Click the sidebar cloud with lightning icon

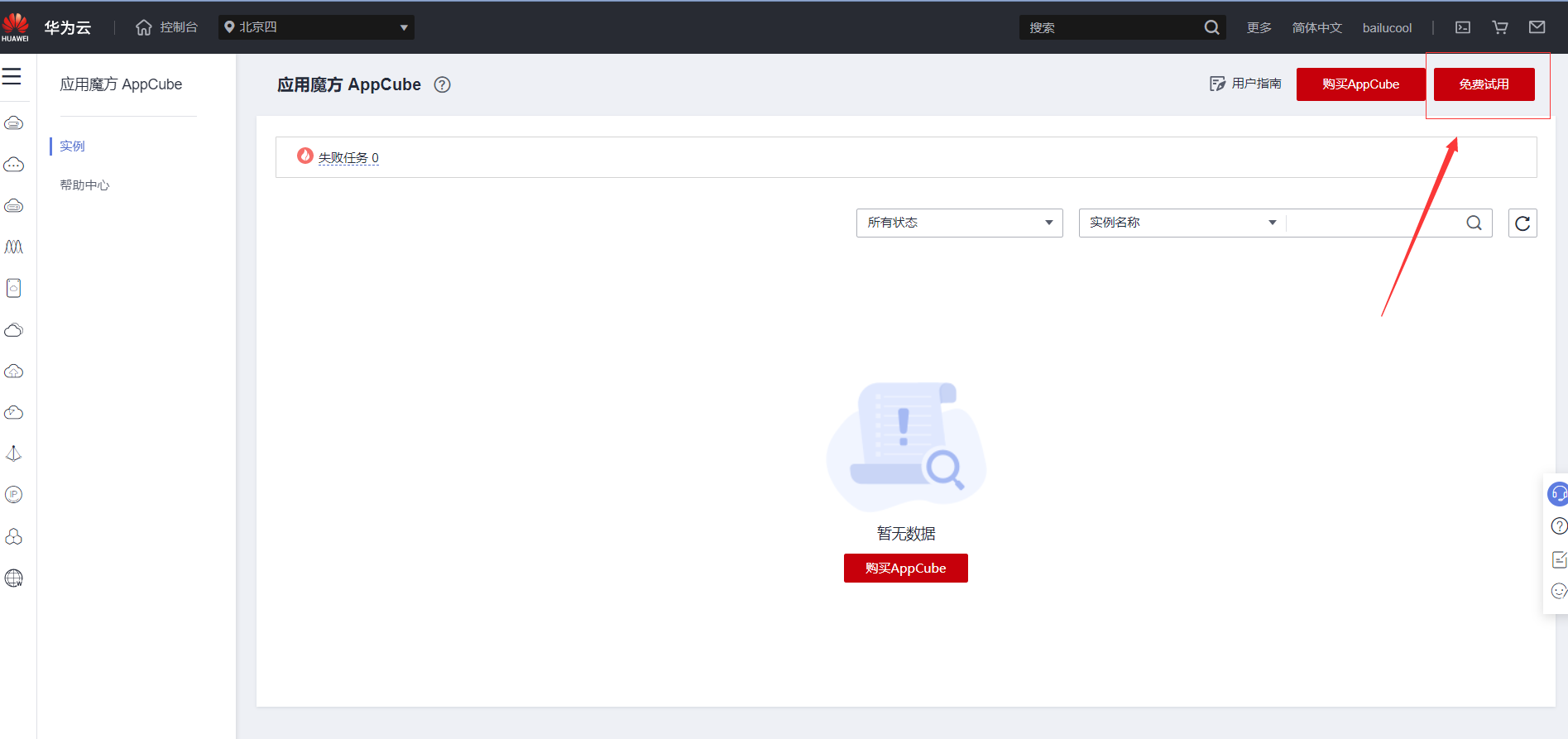pyautogui.click(x=14, y=412)
